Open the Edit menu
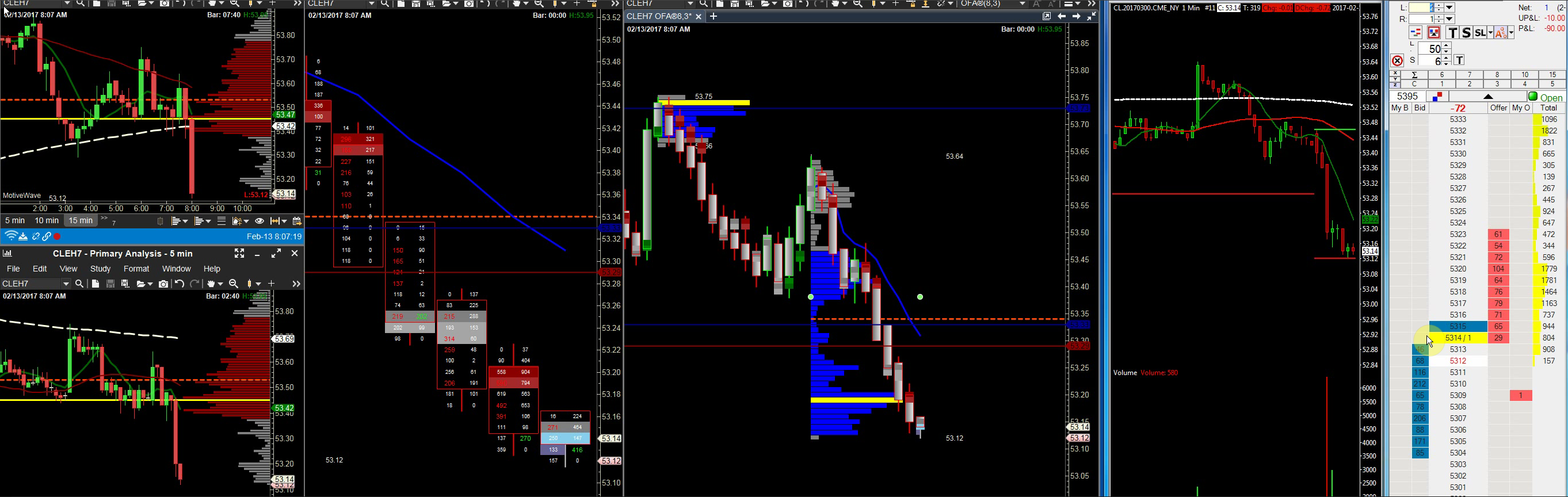 click(40, 268)
